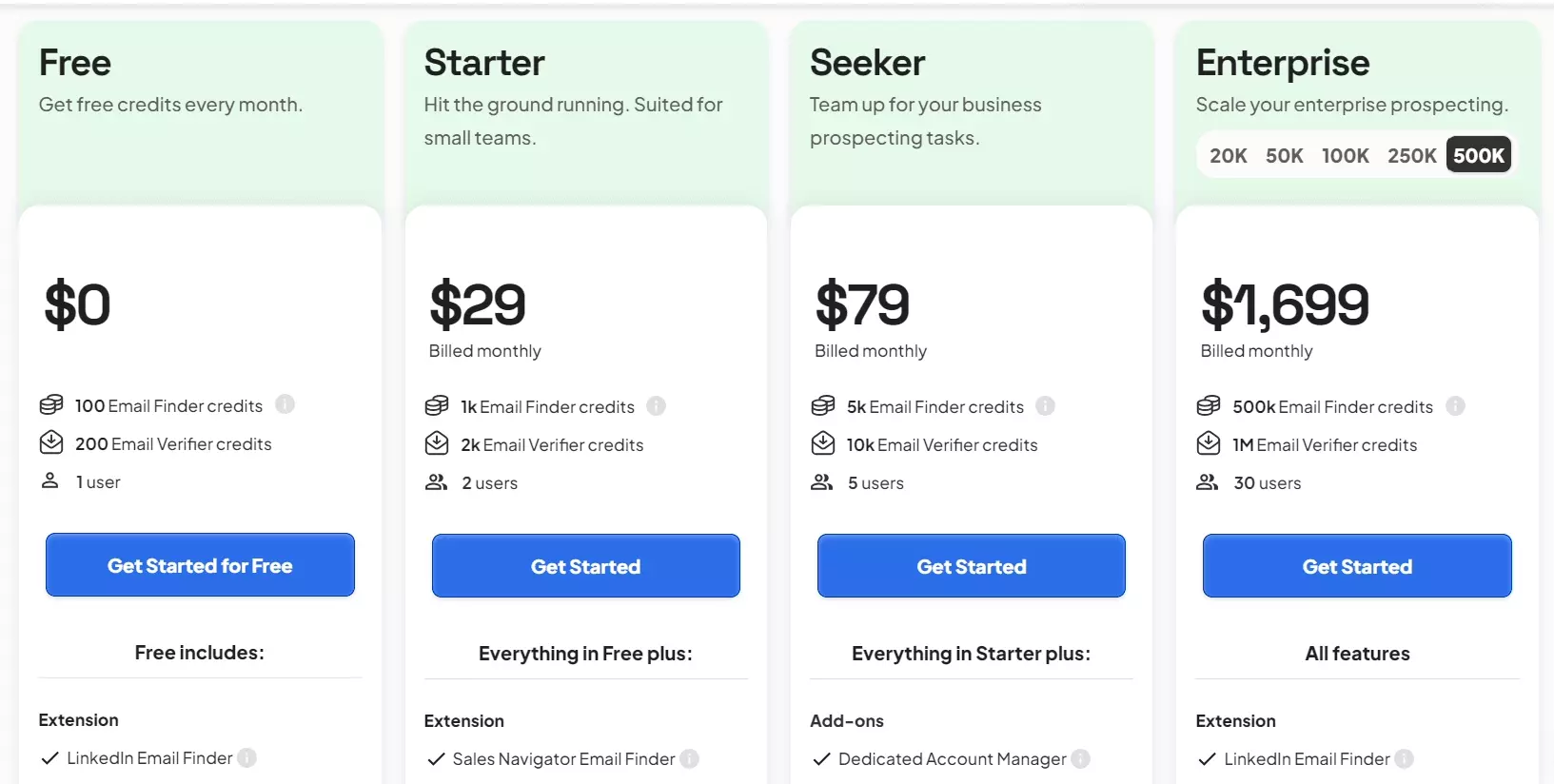Click the info icon next to LinkedIn Email Finder
The width and height of the screenshot is (1554, 784).
[x=246, y=757]
